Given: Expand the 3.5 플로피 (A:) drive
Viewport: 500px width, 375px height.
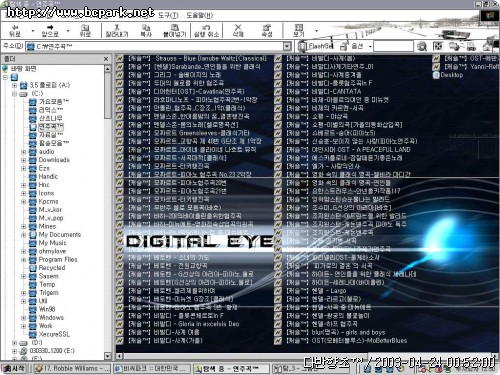Looking at the screenshot, I should coord(14,85).
